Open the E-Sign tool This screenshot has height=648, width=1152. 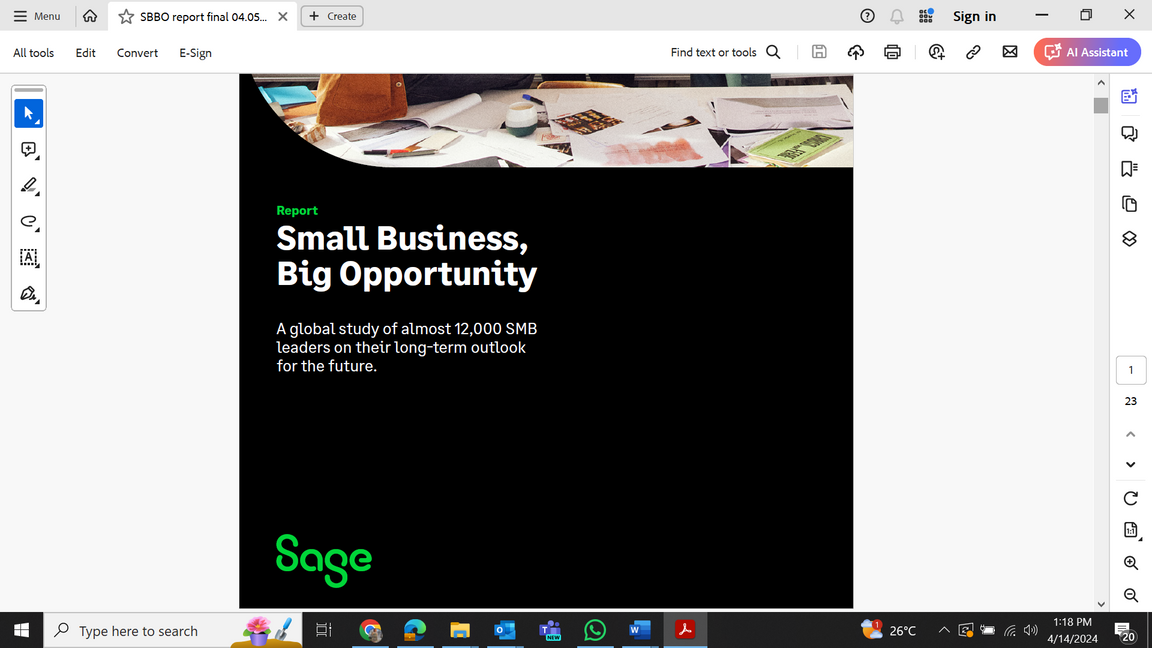pos(195,53)
